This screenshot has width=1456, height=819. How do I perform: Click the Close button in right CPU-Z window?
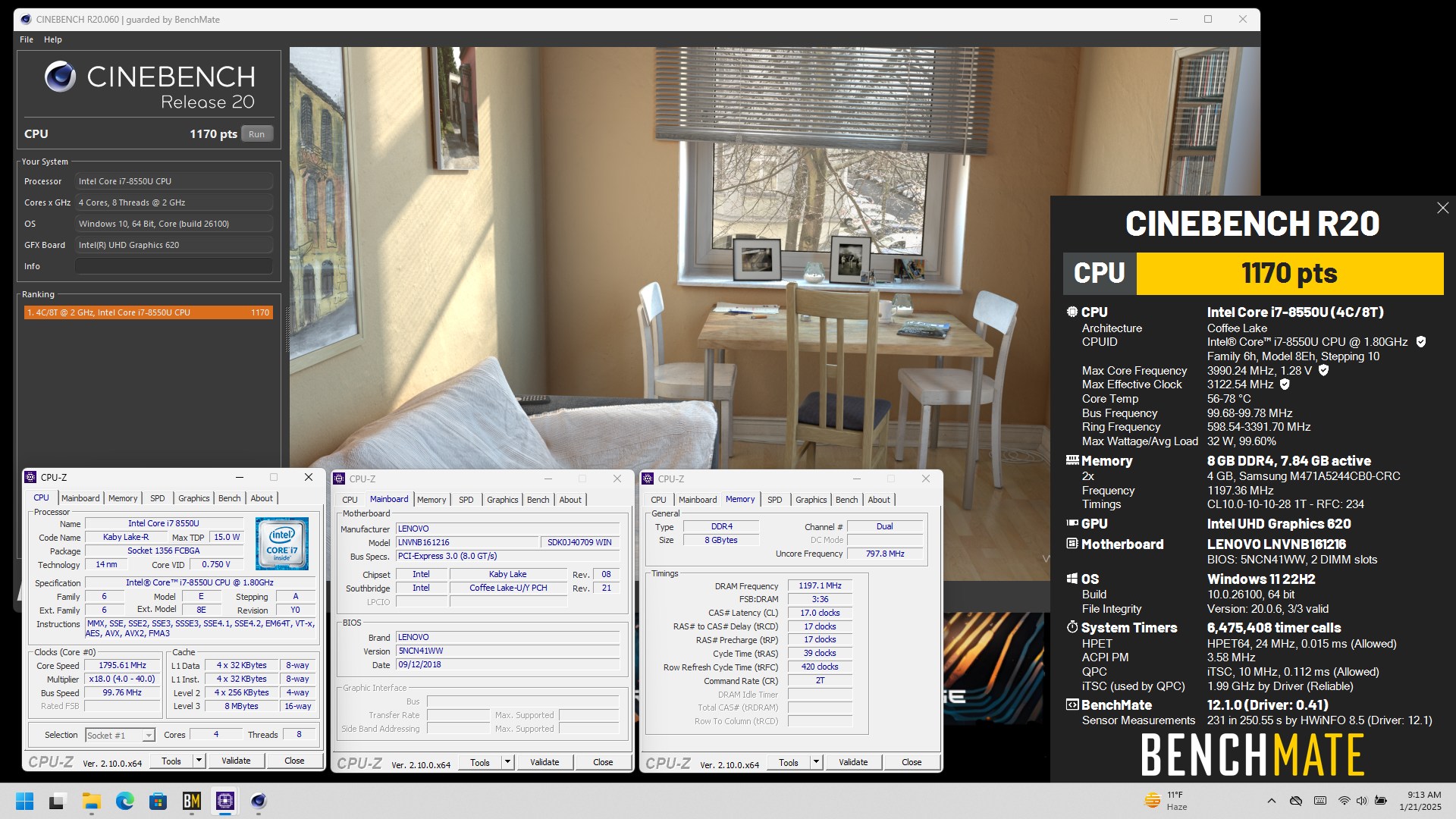pyautogui.click(x=912, y=762)
